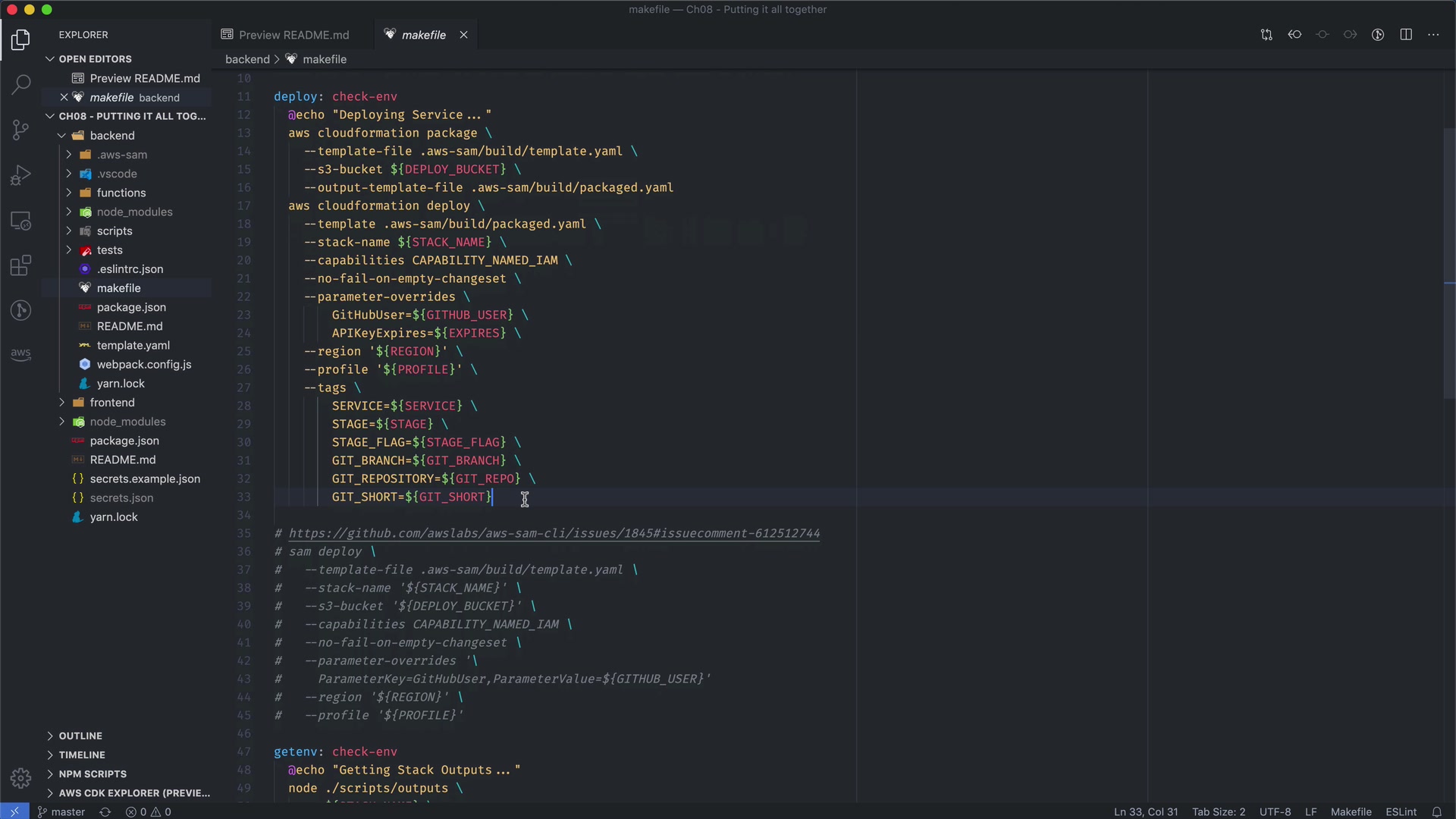
Task: Collapse the backend folder
Action: click(x=111, y=136)
